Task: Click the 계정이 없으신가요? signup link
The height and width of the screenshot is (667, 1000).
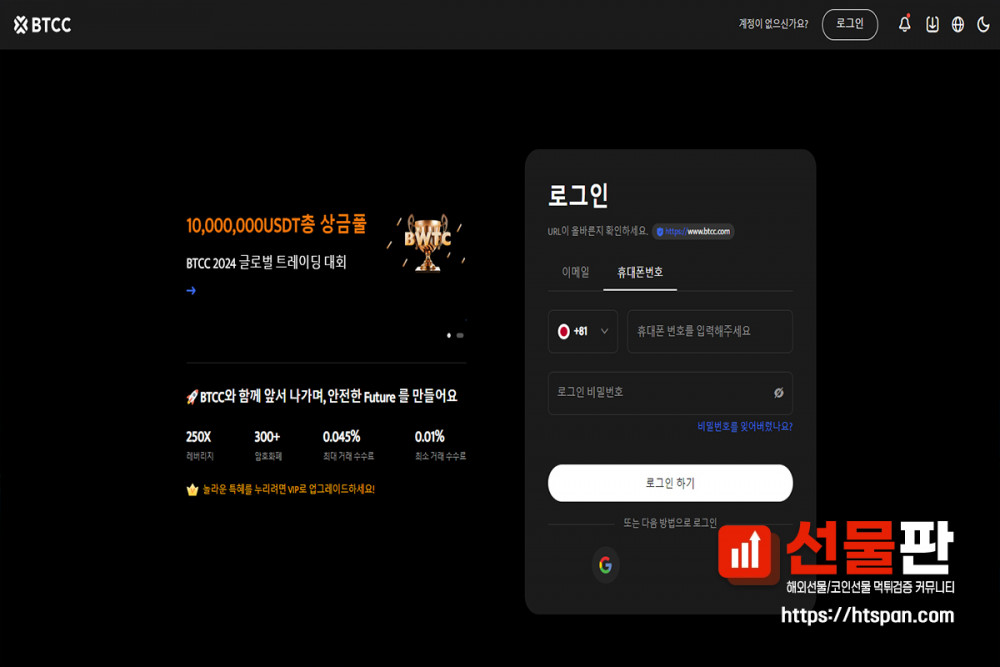Action: tap(773, 24)
